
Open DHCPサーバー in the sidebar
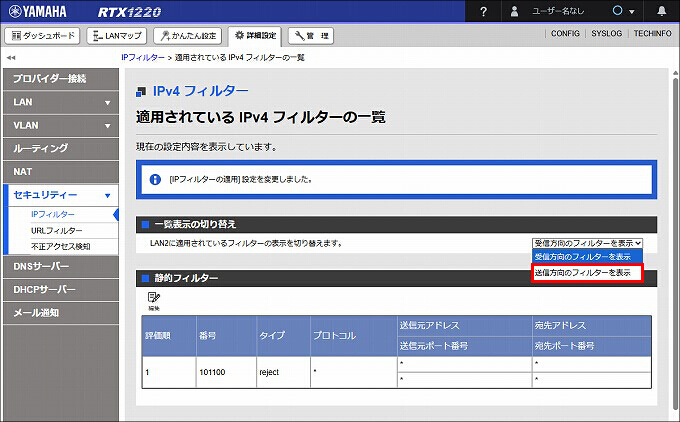(x=61, y=289)
